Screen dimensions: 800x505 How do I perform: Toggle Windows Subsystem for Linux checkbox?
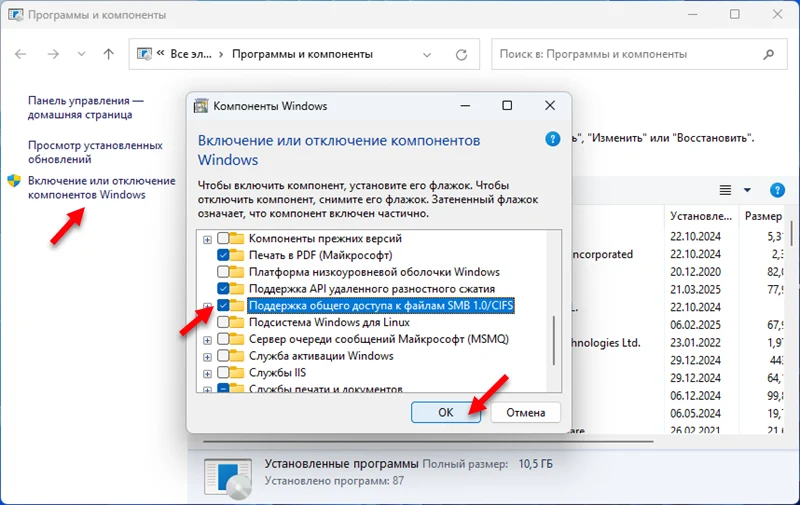click(223, 322)
